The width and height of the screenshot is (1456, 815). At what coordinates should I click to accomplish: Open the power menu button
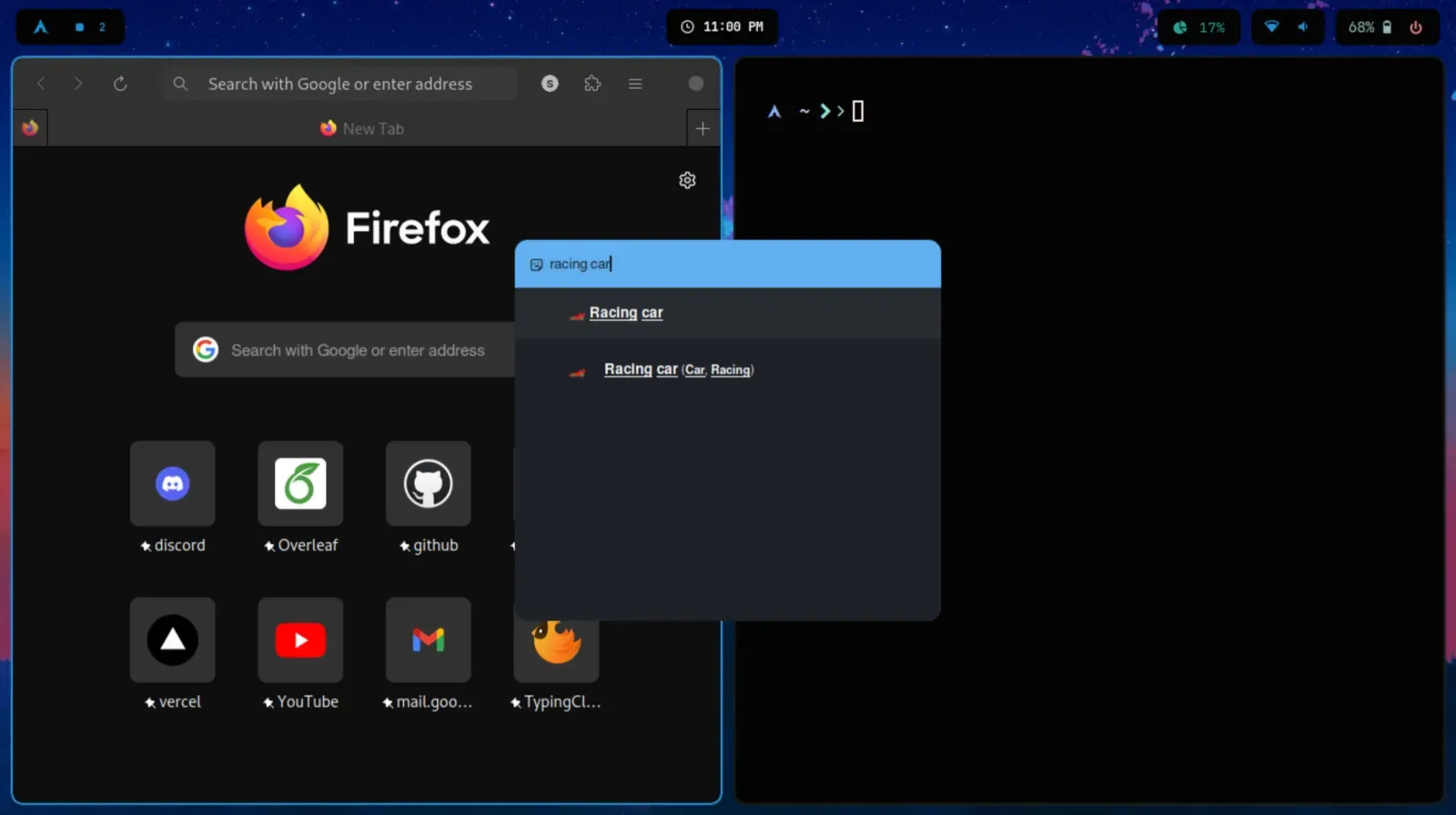[1416, 27]
